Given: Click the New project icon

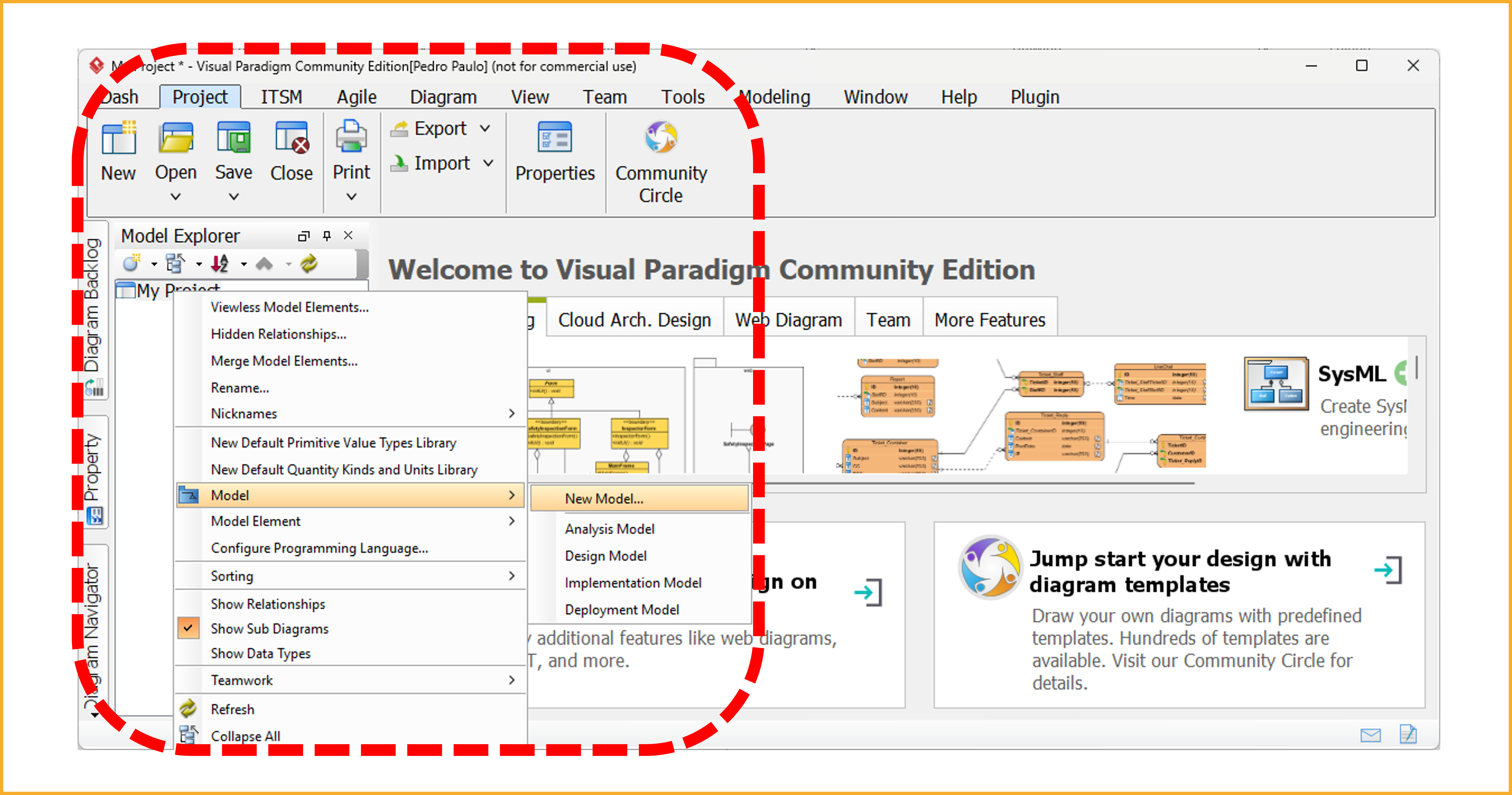Looking at the screenshot, I should tap(119, 138).
